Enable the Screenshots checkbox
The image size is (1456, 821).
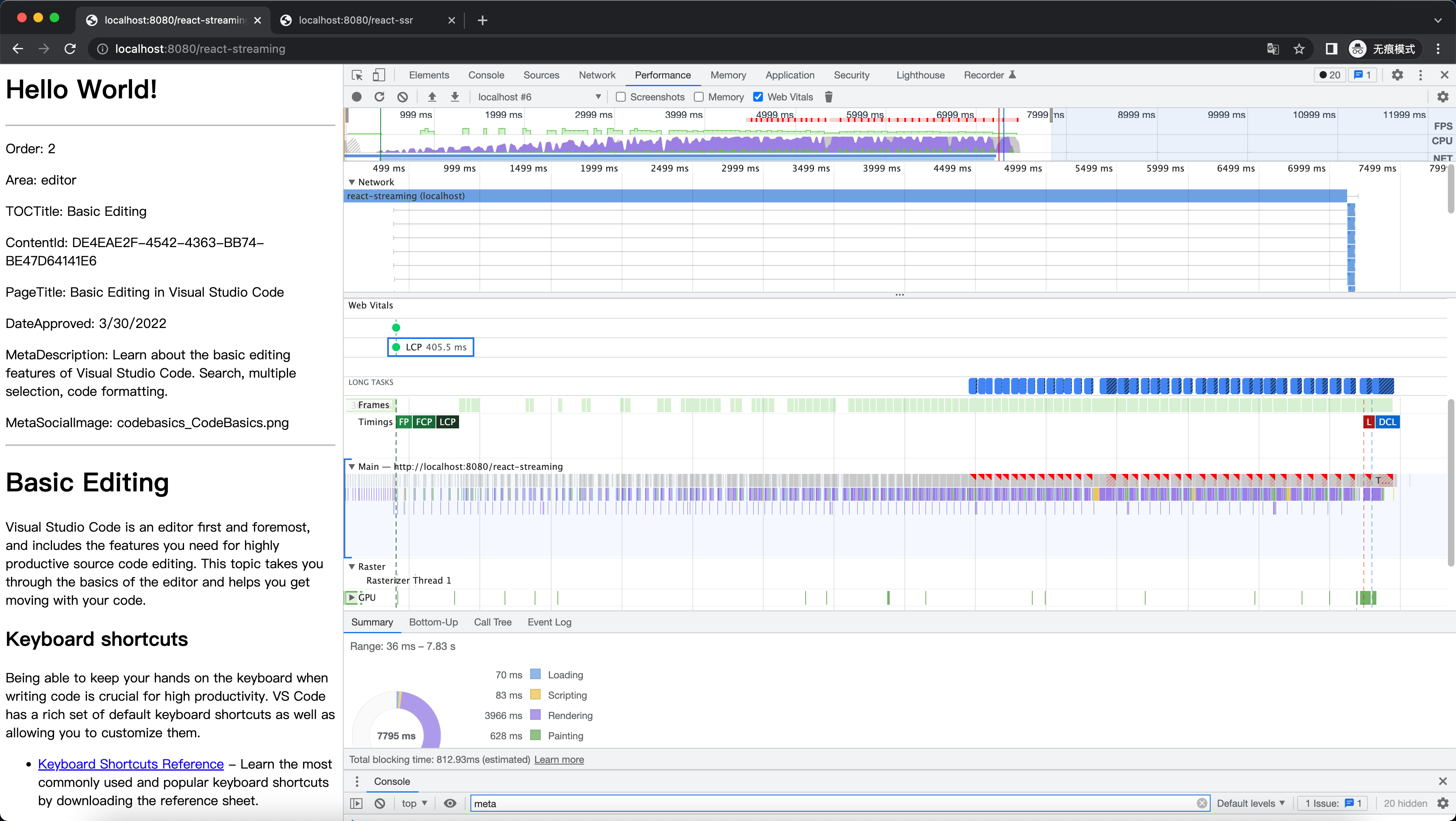coord(621,97)
